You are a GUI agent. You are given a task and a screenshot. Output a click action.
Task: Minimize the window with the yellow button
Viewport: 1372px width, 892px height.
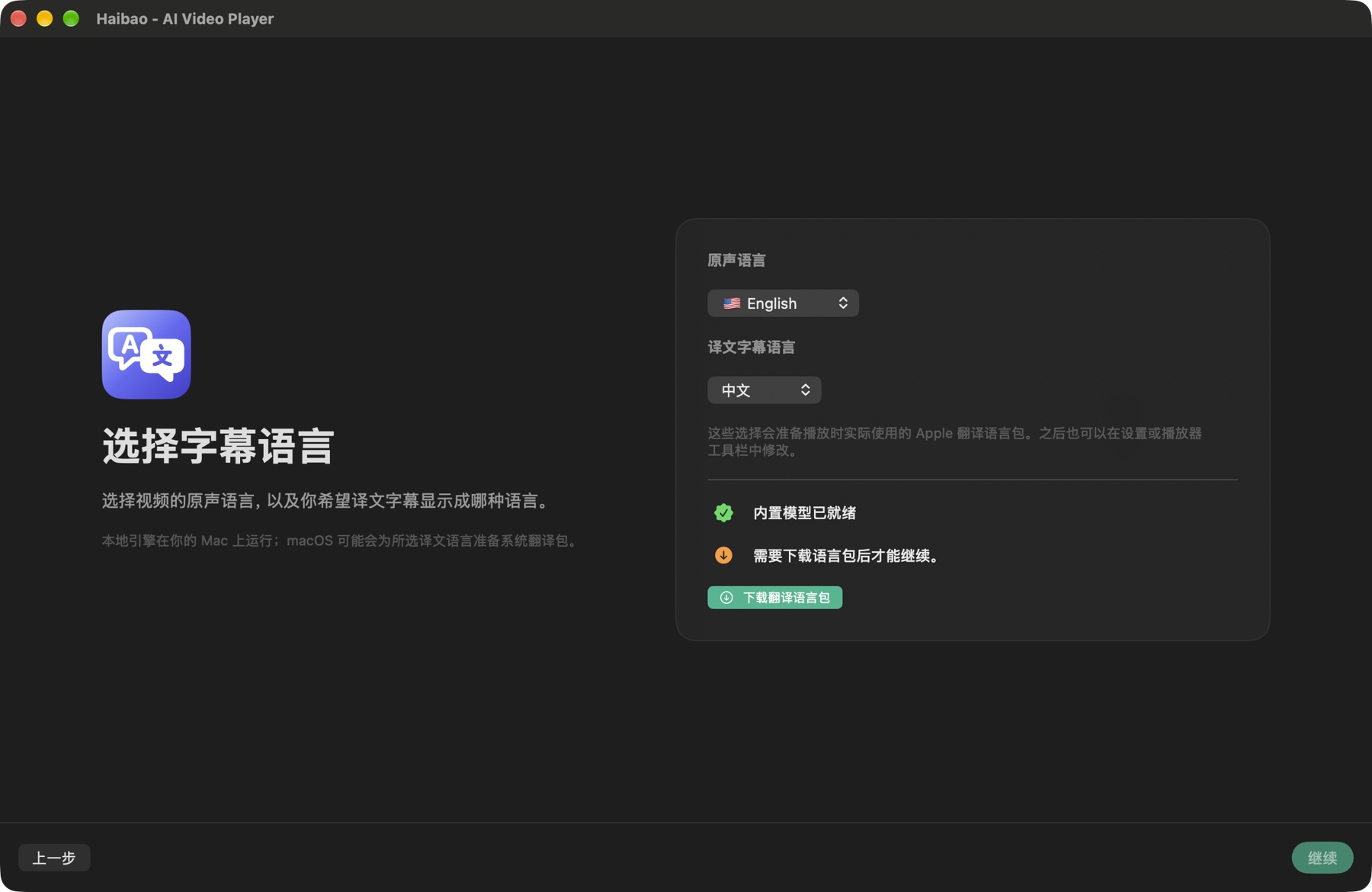pos(44,19)
